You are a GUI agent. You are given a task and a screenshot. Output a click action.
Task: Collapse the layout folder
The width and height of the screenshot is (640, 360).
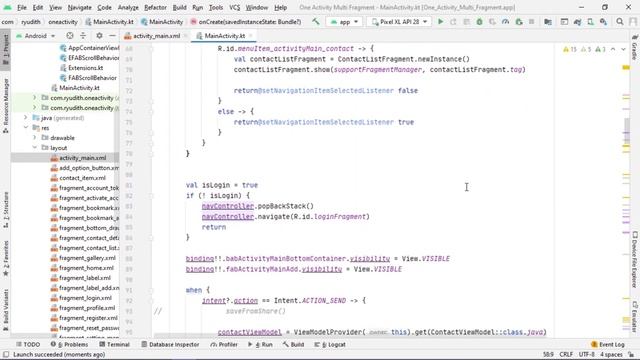[35, 148]
